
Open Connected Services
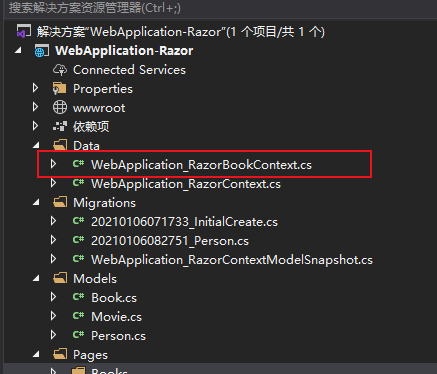129,70
